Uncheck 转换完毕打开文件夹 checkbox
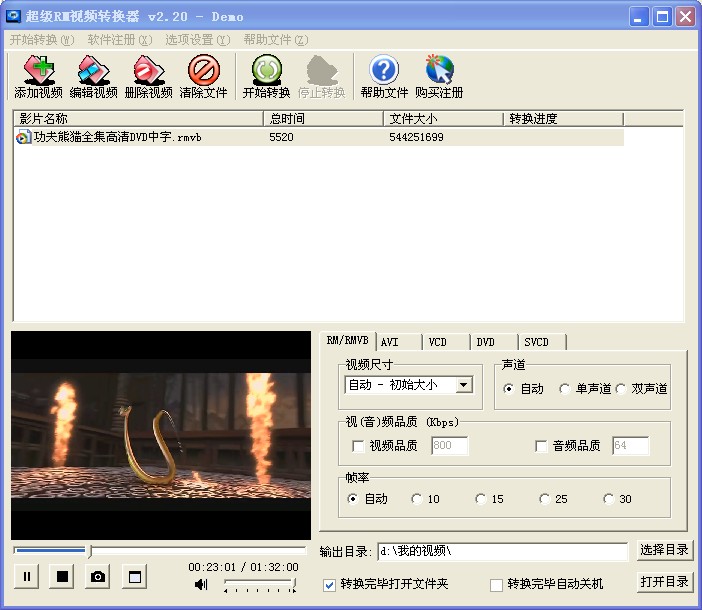This screenshot has width=702, height=610. click(329, 584)
